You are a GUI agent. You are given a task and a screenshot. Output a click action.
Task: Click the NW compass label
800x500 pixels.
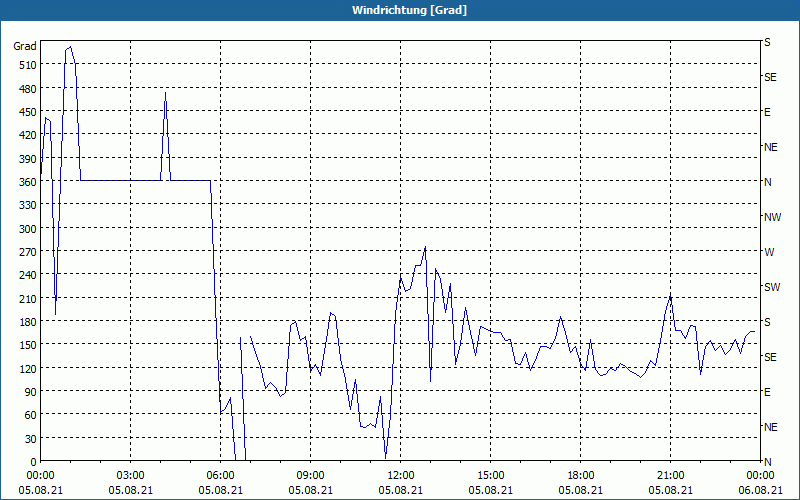772,217
